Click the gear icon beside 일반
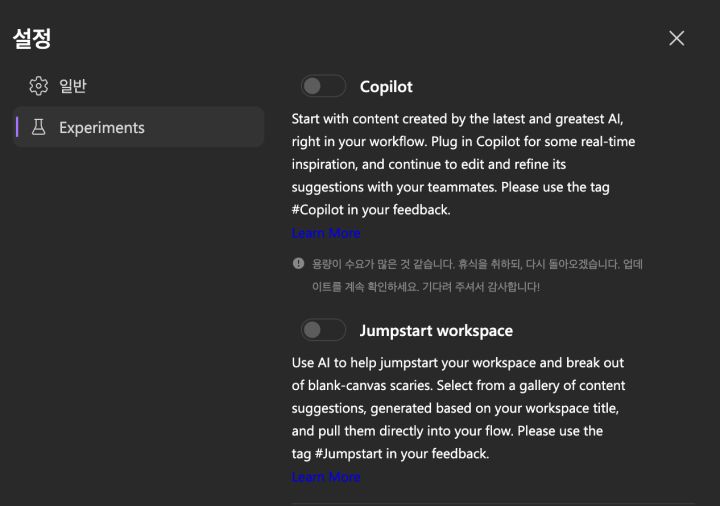 (x=39, y=85)
